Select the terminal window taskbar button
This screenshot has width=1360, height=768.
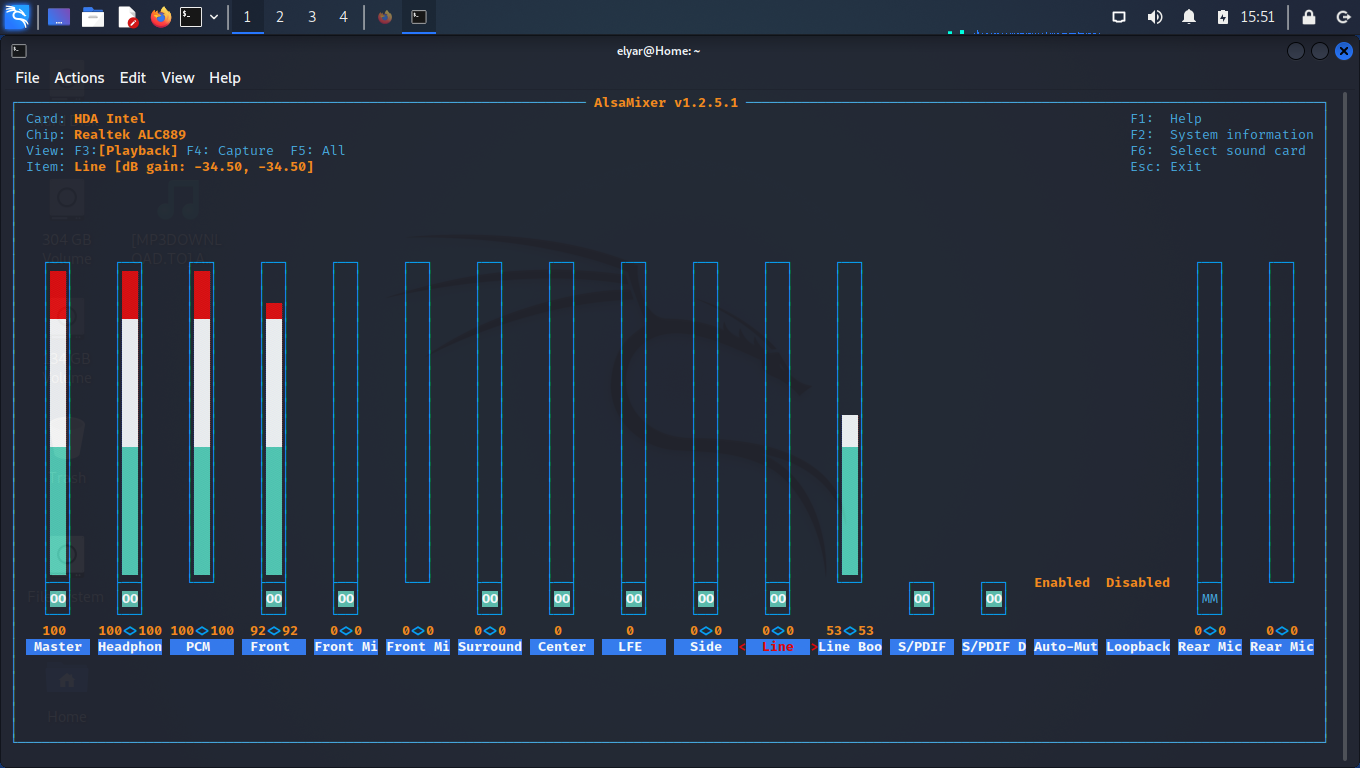point(419,17)
